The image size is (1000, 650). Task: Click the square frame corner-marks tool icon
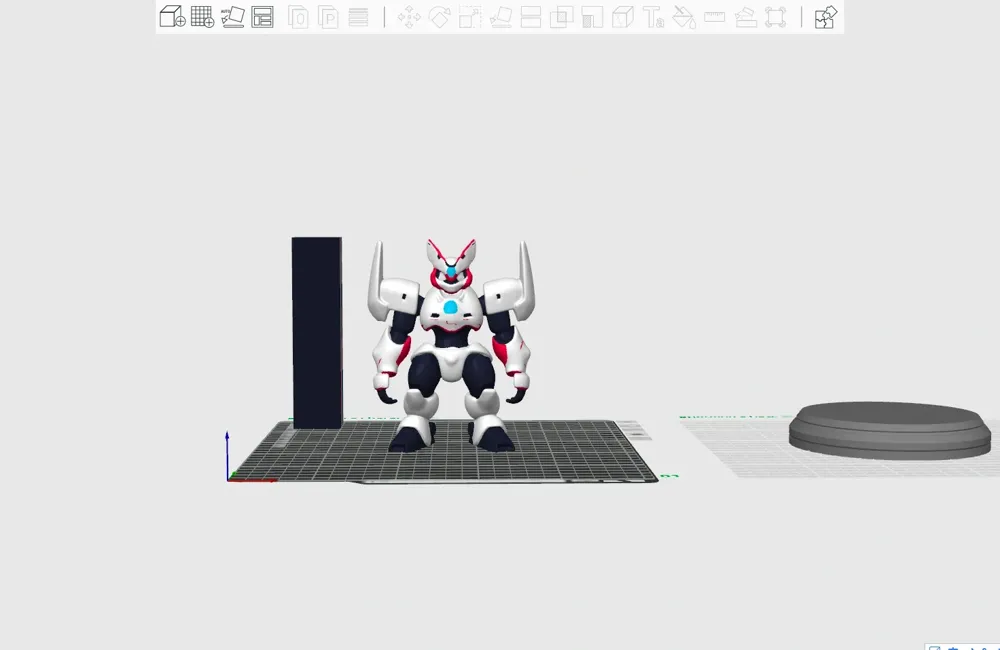[776, 17]
